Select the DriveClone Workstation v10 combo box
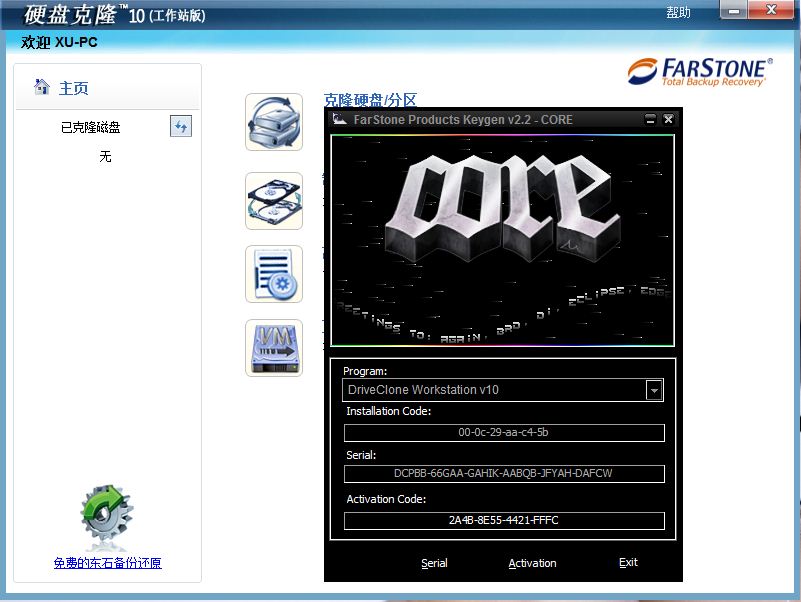The image size is (801, 602). pos(494,390)
